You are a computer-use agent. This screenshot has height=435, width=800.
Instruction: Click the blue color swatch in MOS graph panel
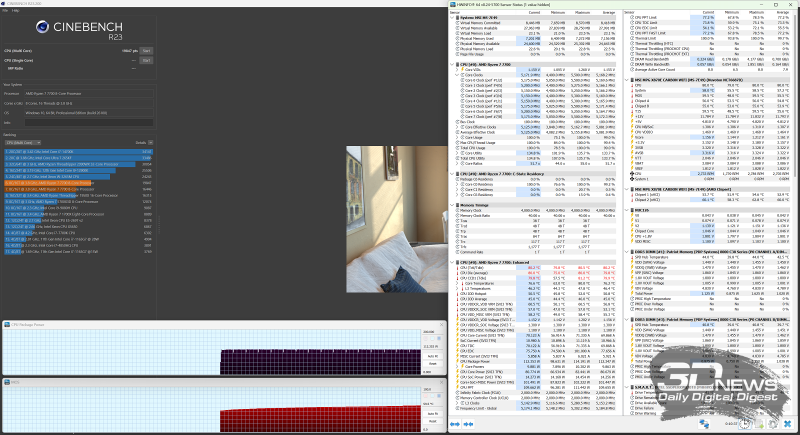click(x=439, y=396)
